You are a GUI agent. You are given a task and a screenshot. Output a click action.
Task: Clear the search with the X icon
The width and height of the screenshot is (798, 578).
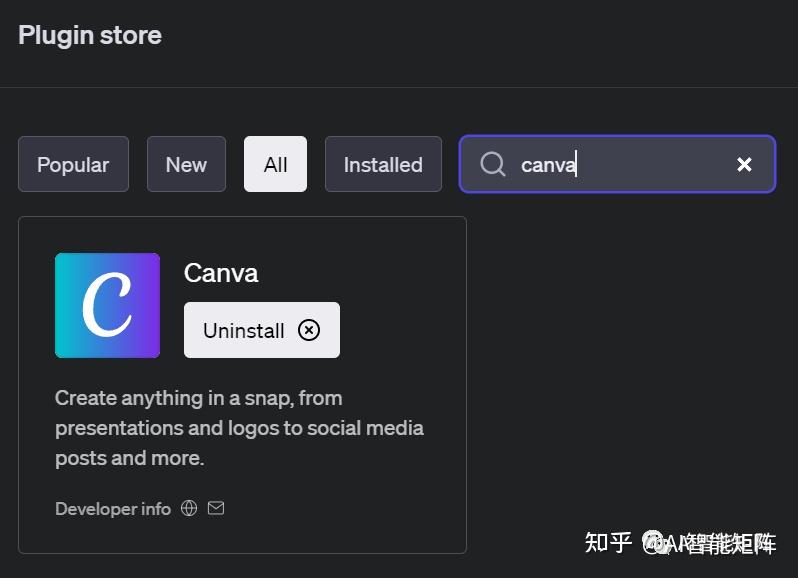tap(744, 164)
